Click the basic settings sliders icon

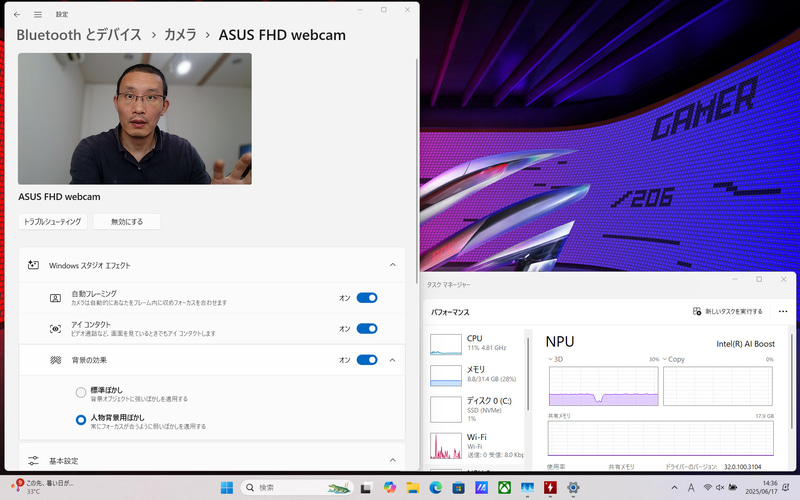[x=33, y=461]
